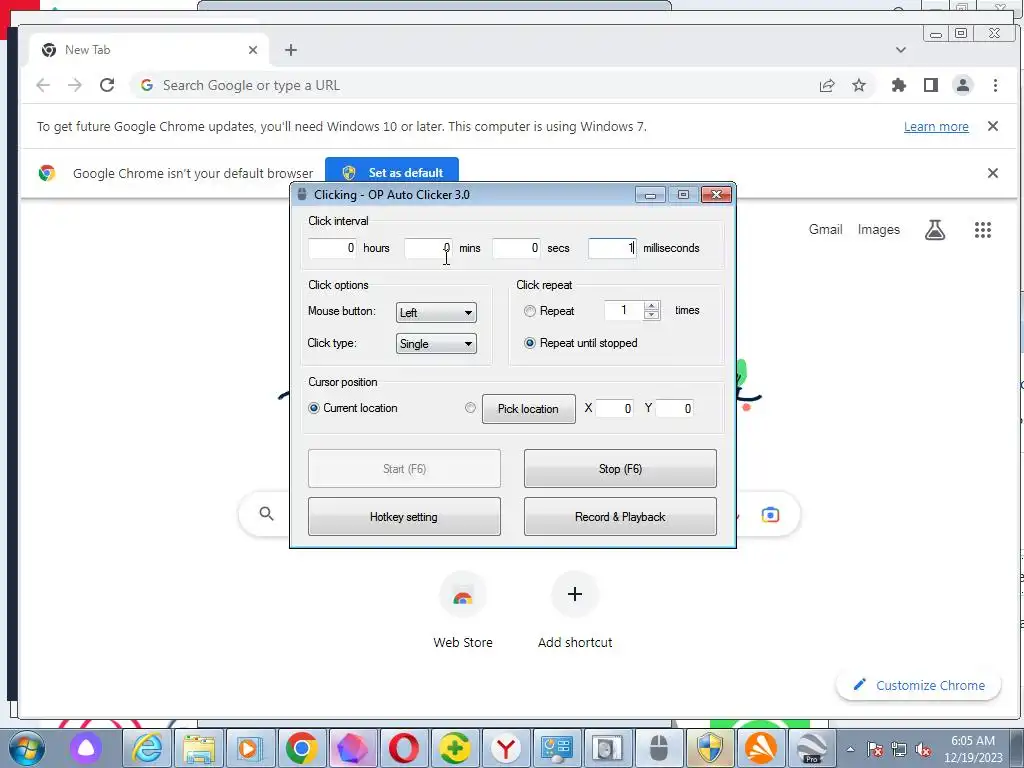1024x768 pixels.
Task: Launch Internet Explorer from taskbar
Action: (148, 748)
